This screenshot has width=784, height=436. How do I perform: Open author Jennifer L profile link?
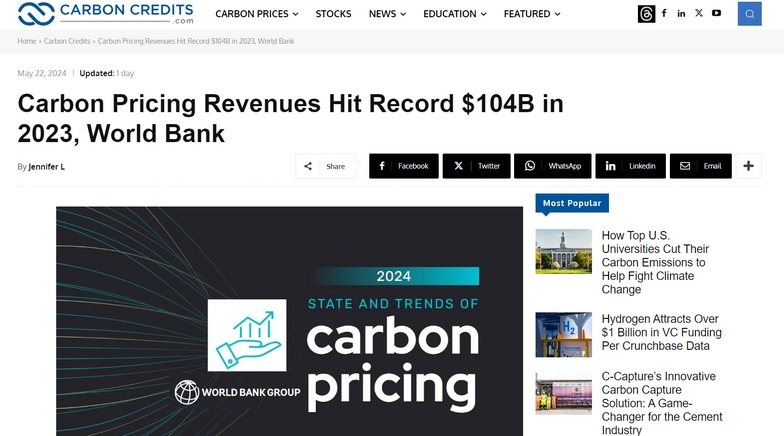pyautogui.click(x=46, y=166)
